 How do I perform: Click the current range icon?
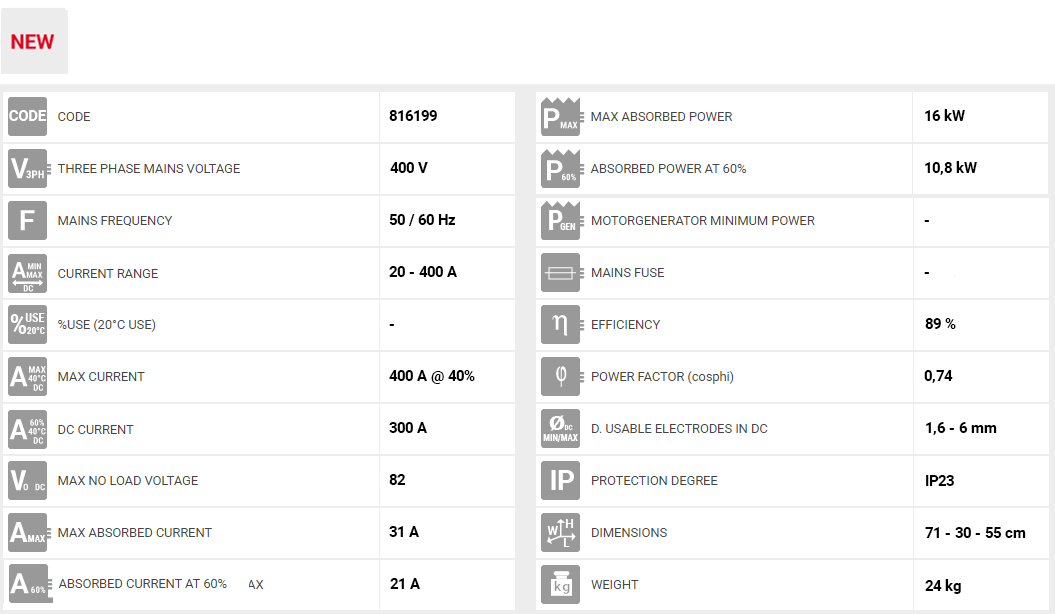pos(28,273)
